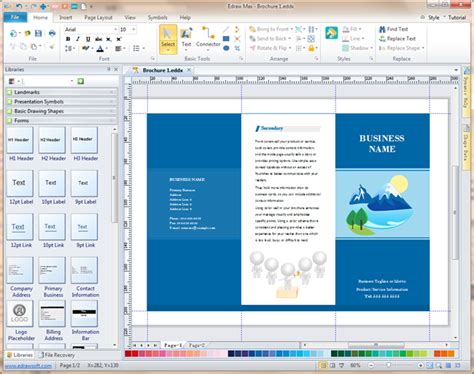Open the Help ribbon tab
The width and height of the screenshot is (474, 374).
click(x=185, y=17)
